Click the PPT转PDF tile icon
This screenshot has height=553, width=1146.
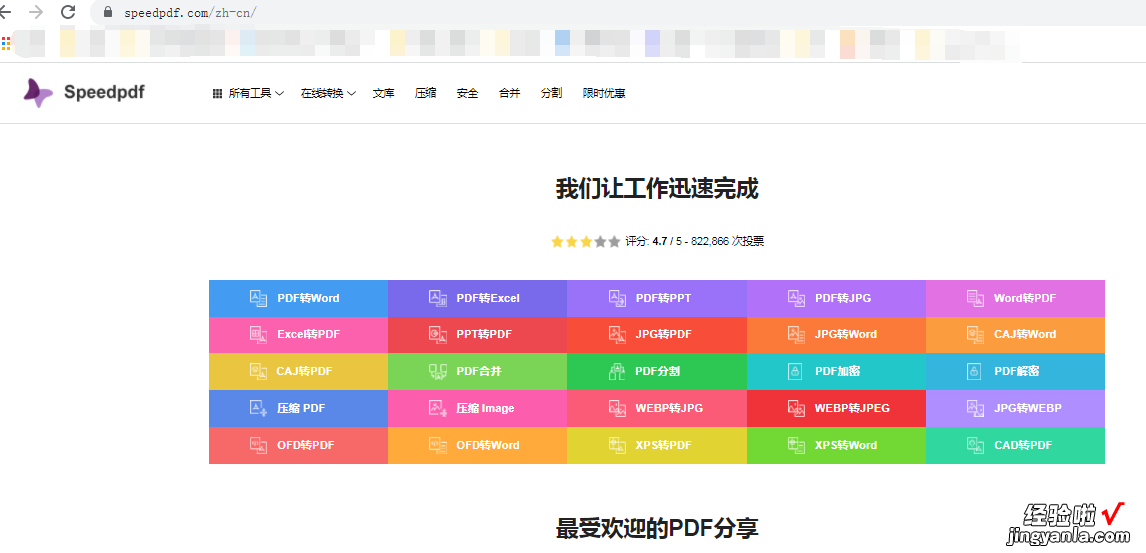click(438, 335)
